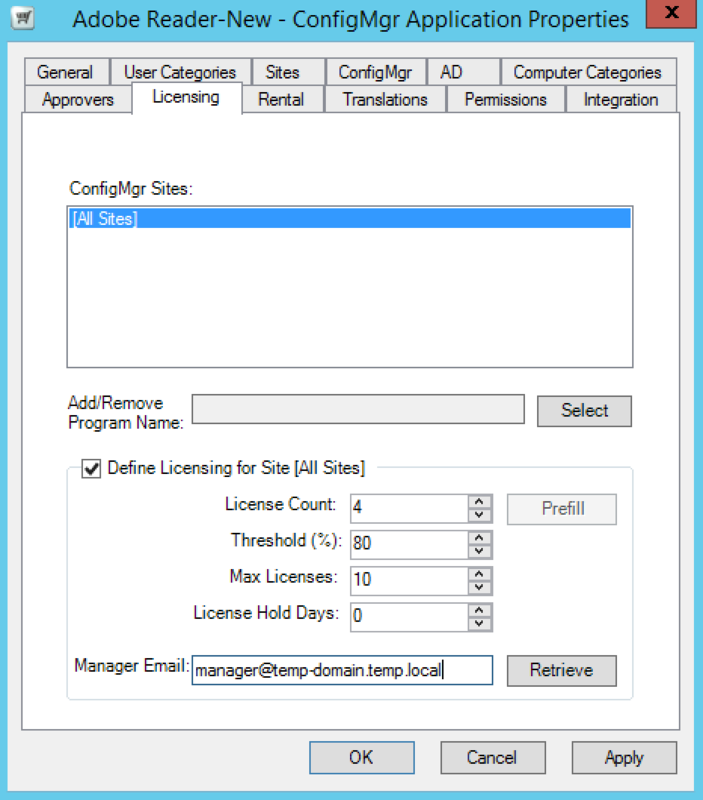
Task: Decrease Max Licenses with down arrow
Action: (x=480, y=586)
